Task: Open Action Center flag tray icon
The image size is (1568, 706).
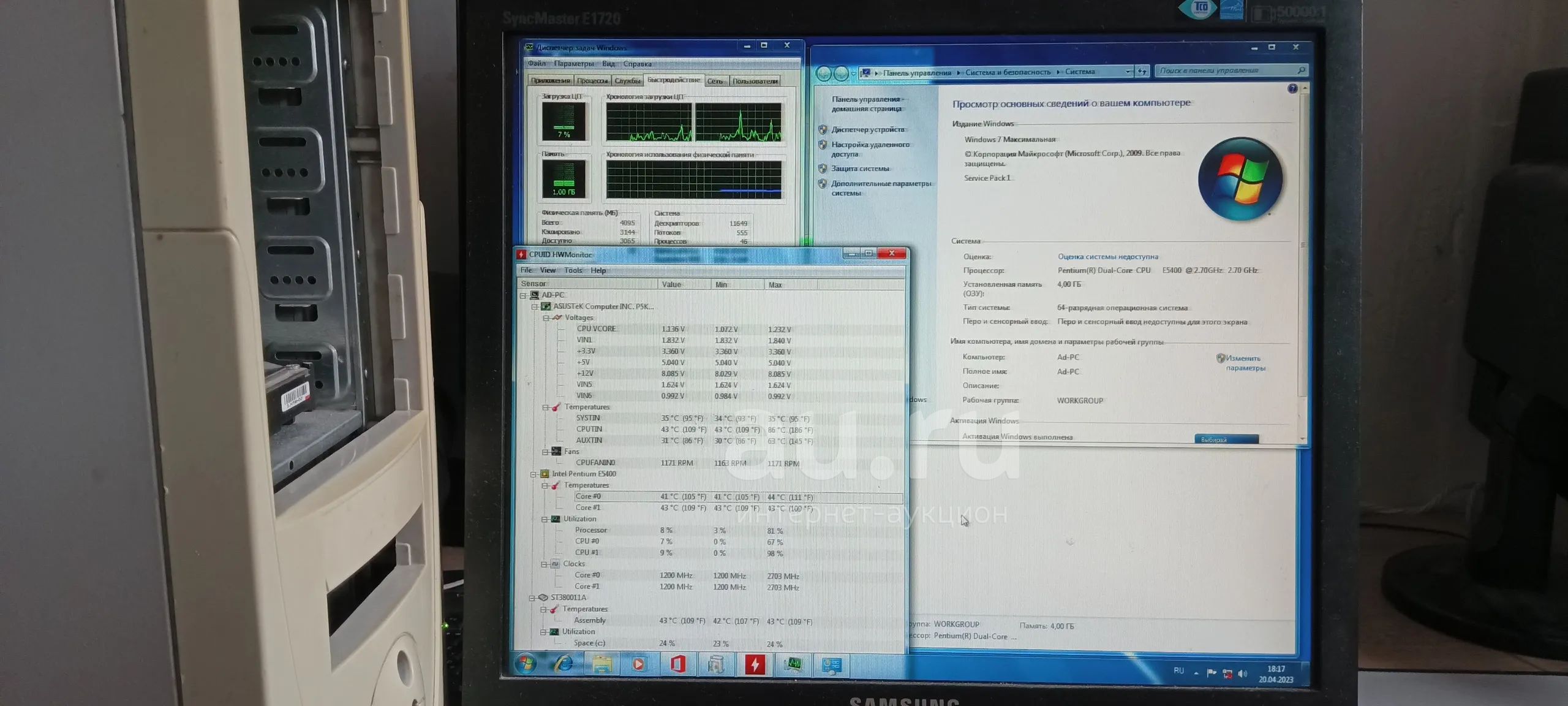Action: point(1212,673)
